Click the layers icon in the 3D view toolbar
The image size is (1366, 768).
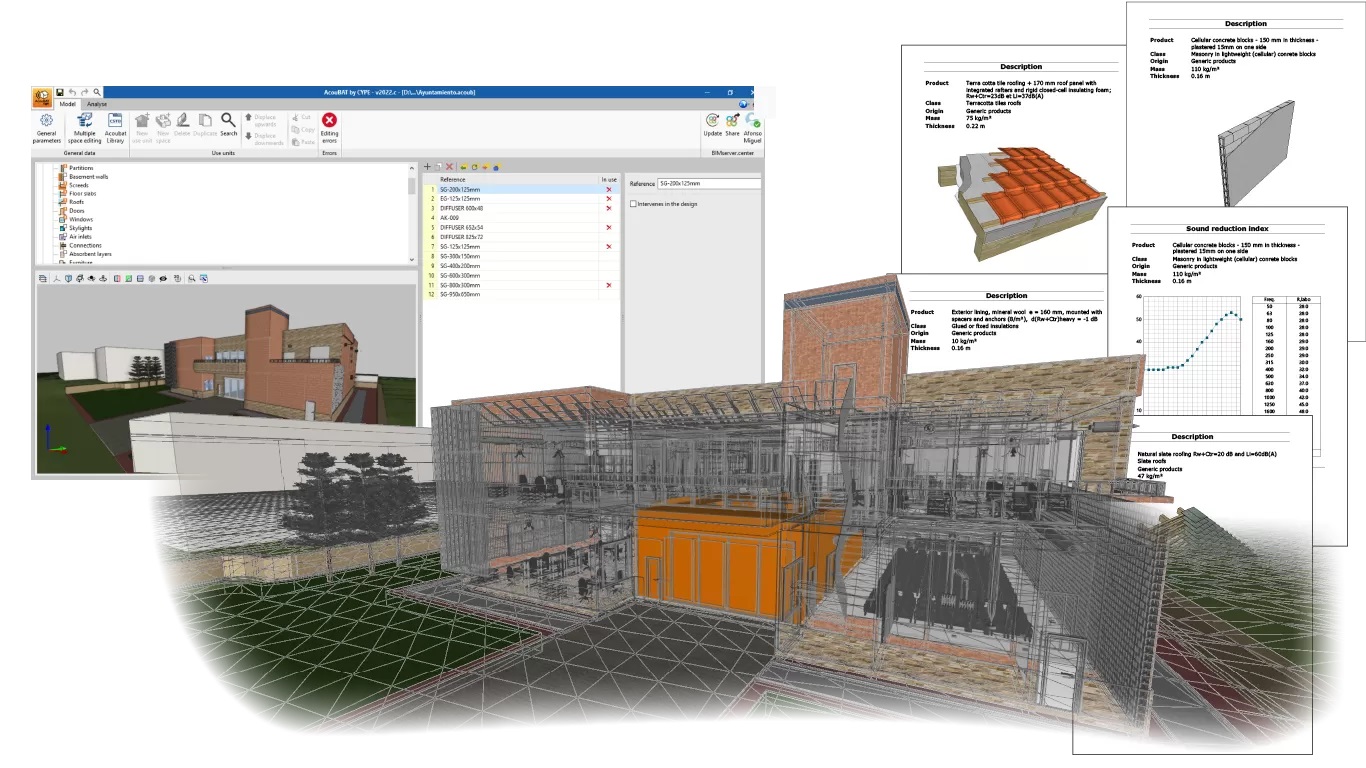pyautogui.click(x=43, y=278)
